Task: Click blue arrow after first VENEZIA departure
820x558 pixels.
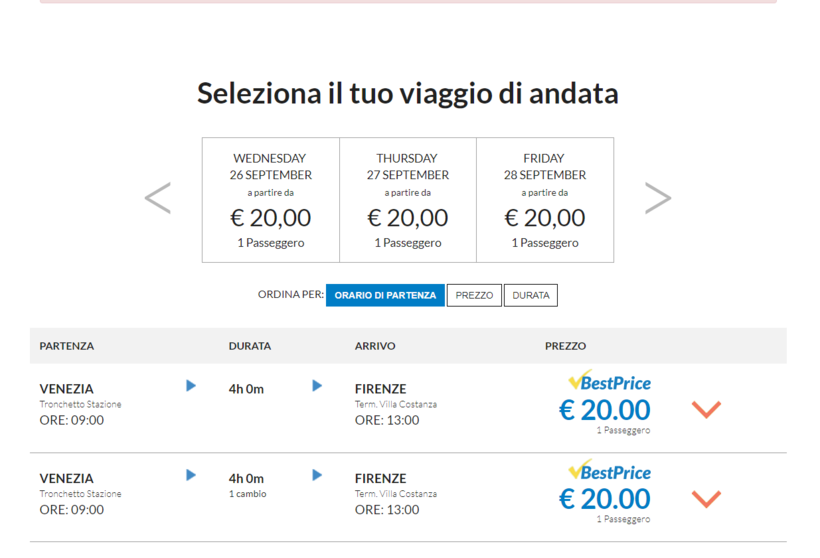Action: (x=191, y=386)
